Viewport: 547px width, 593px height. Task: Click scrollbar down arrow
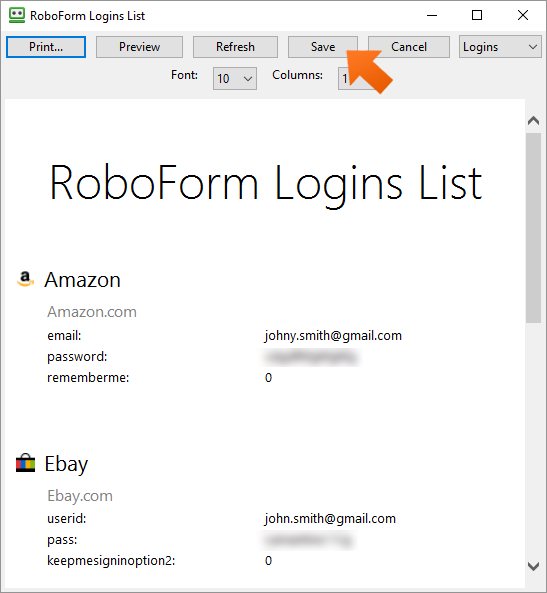(533, 566)
